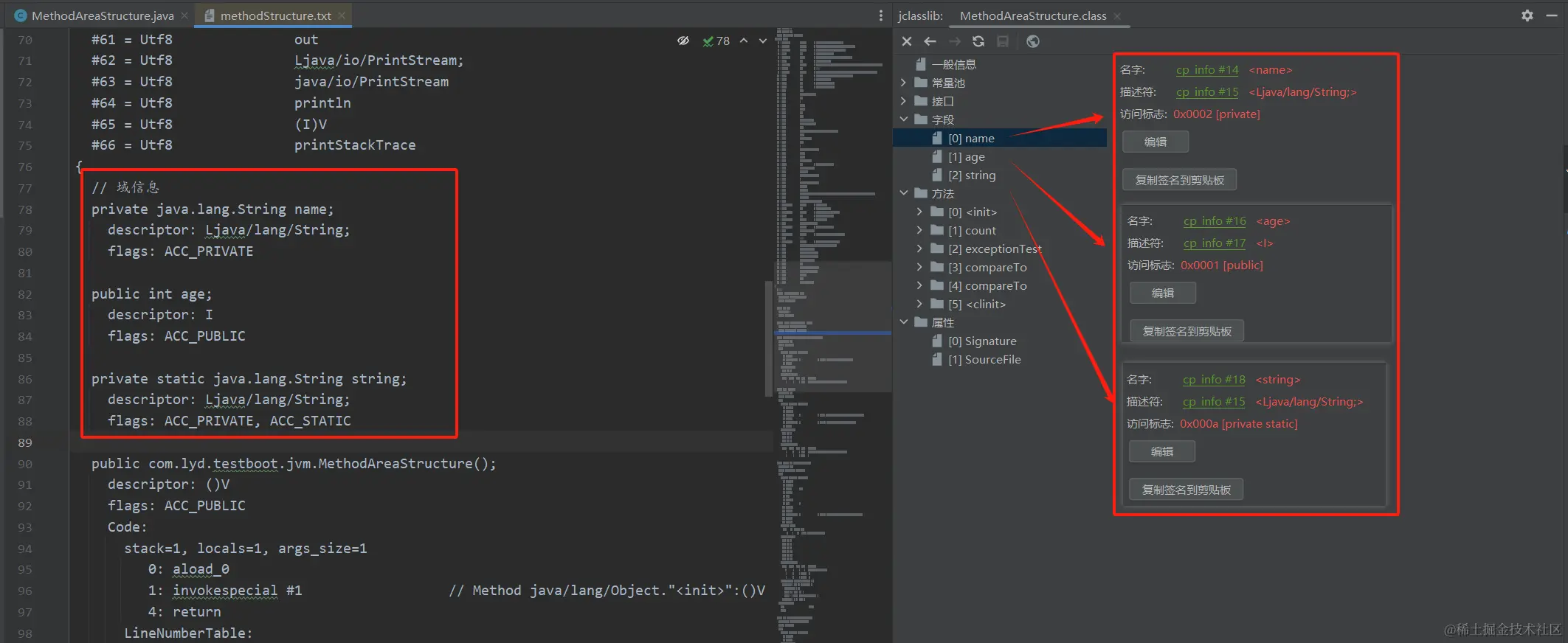This screenshot has width=1568, height=643.
Task: Select the [0] Signature attribute
Action: point(982,341)
